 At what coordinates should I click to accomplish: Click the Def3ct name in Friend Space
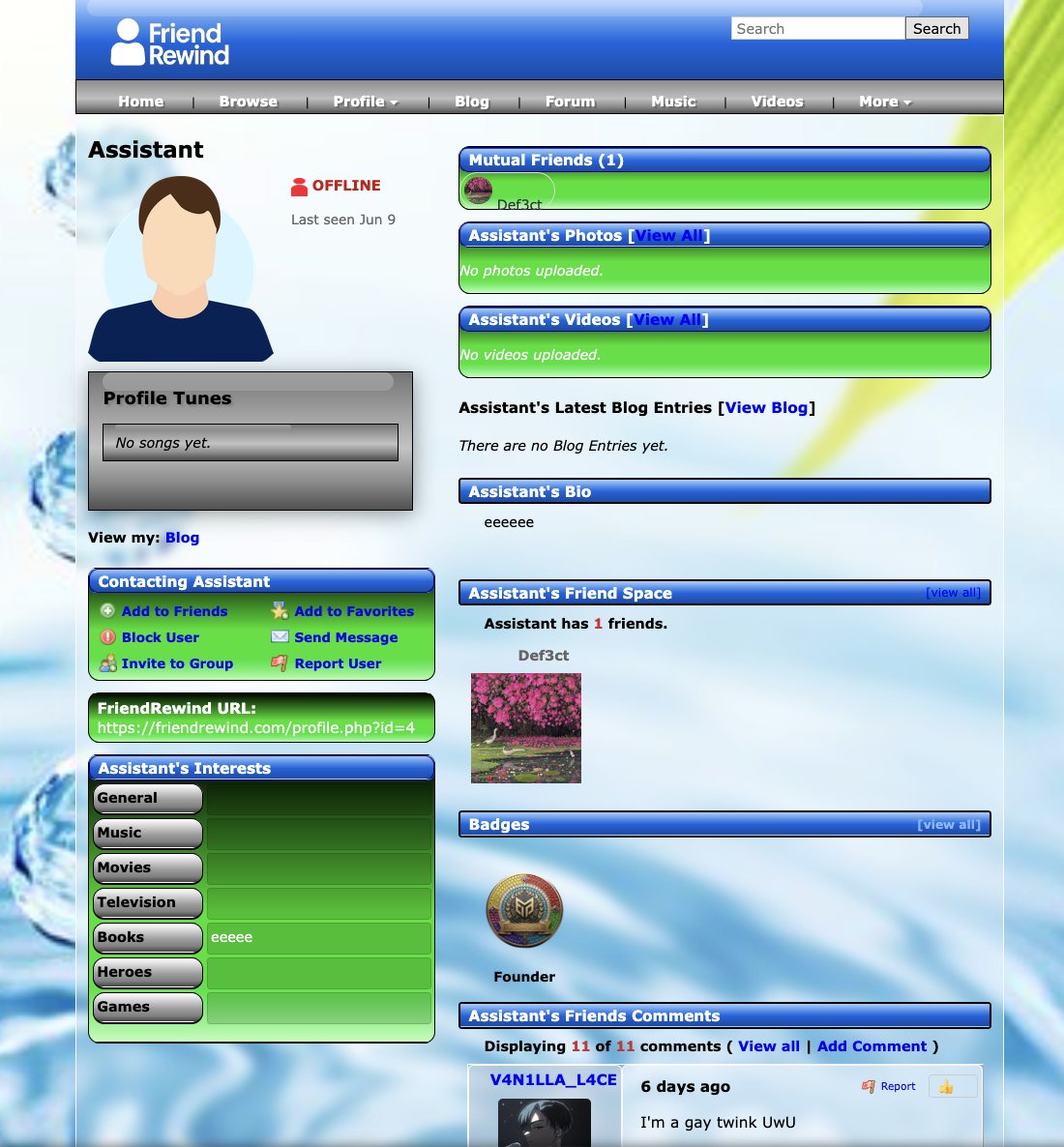tap(543, 656)
